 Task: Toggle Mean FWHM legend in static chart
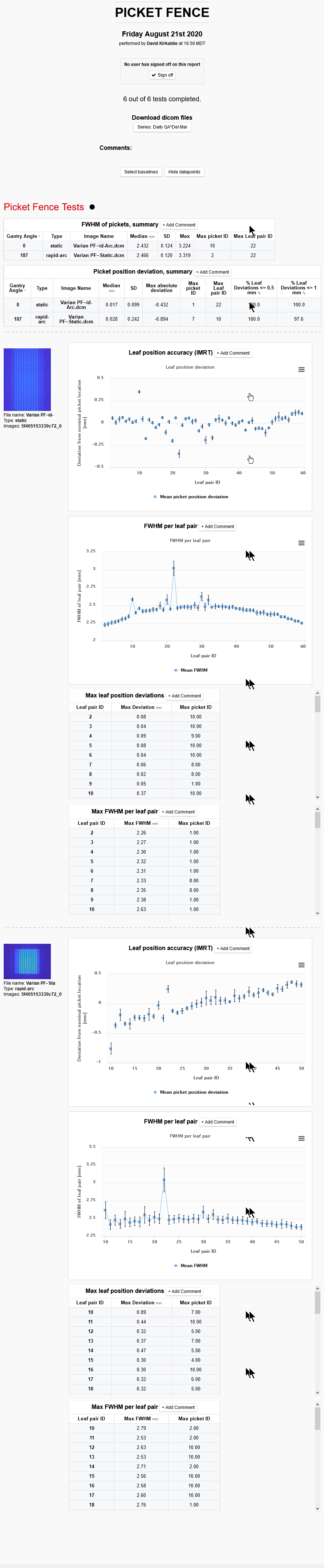(x=191, y=670)
